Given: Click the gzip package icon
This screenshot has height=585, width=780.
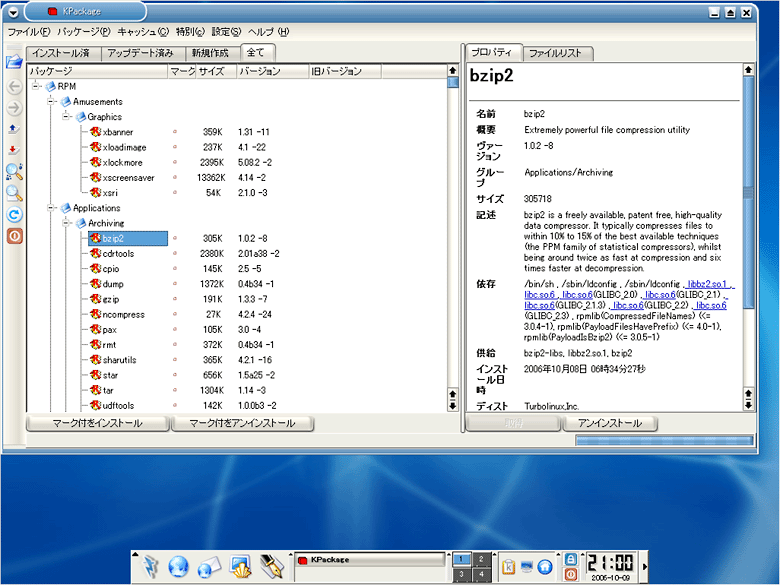Looking at the screenshot, I should coord(96,299).
